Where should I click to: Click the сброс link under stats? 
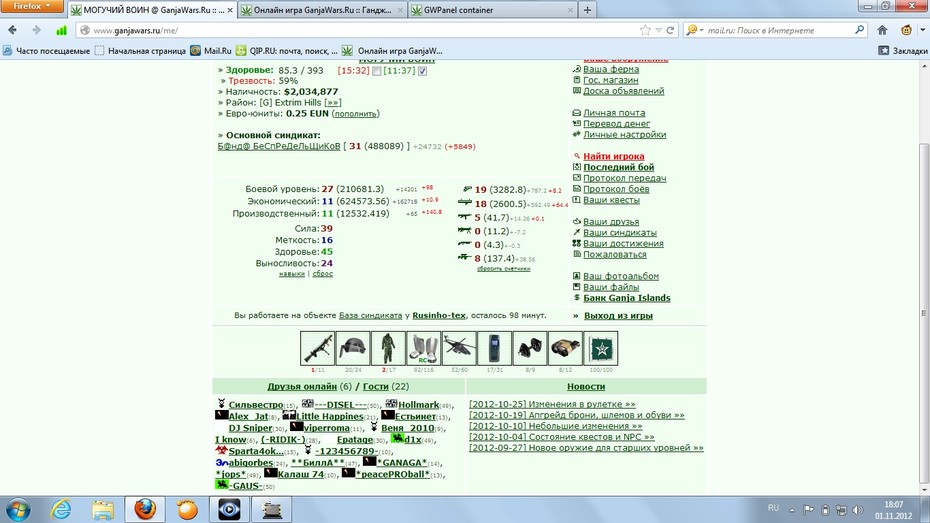point(323,274)
